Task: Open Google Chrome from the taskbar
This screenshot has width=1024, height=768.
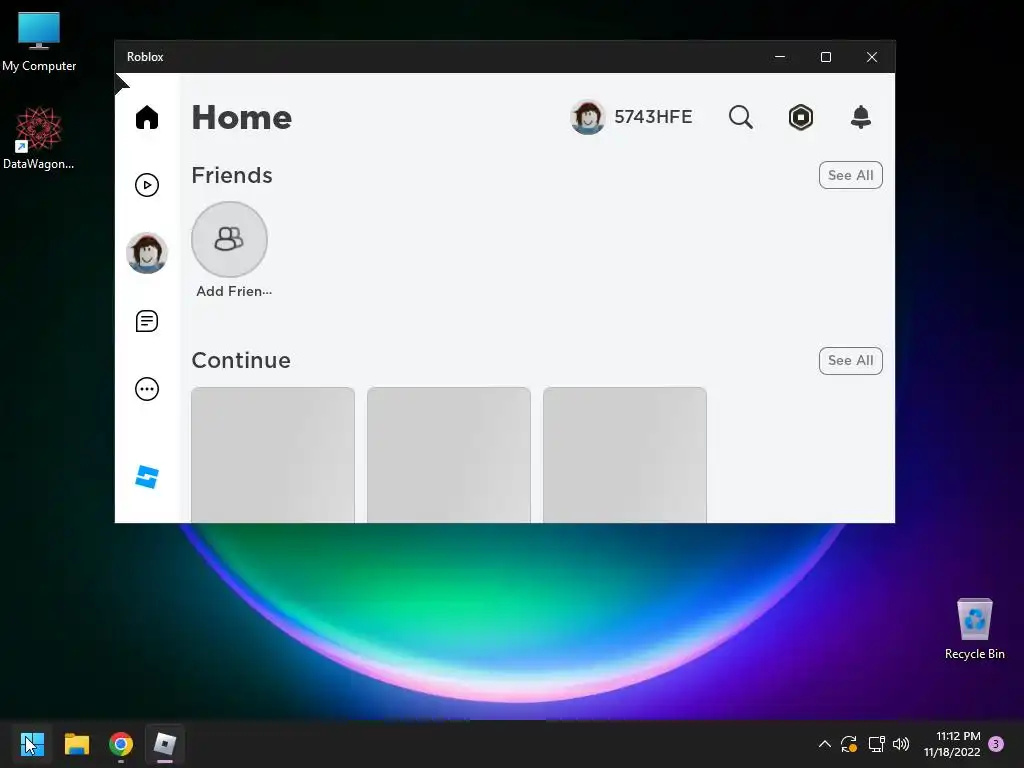Action: click(121, 744)
